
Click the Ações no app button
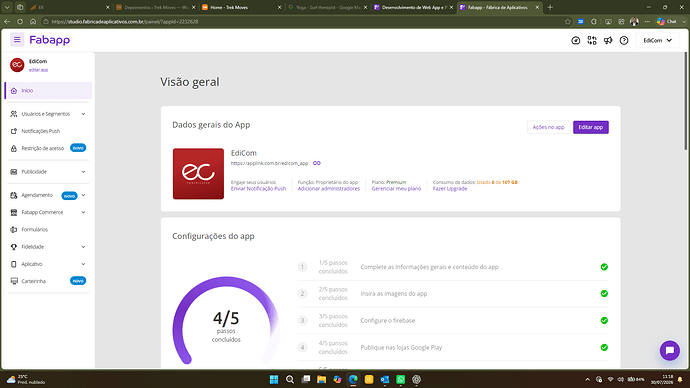click(548, 127)
